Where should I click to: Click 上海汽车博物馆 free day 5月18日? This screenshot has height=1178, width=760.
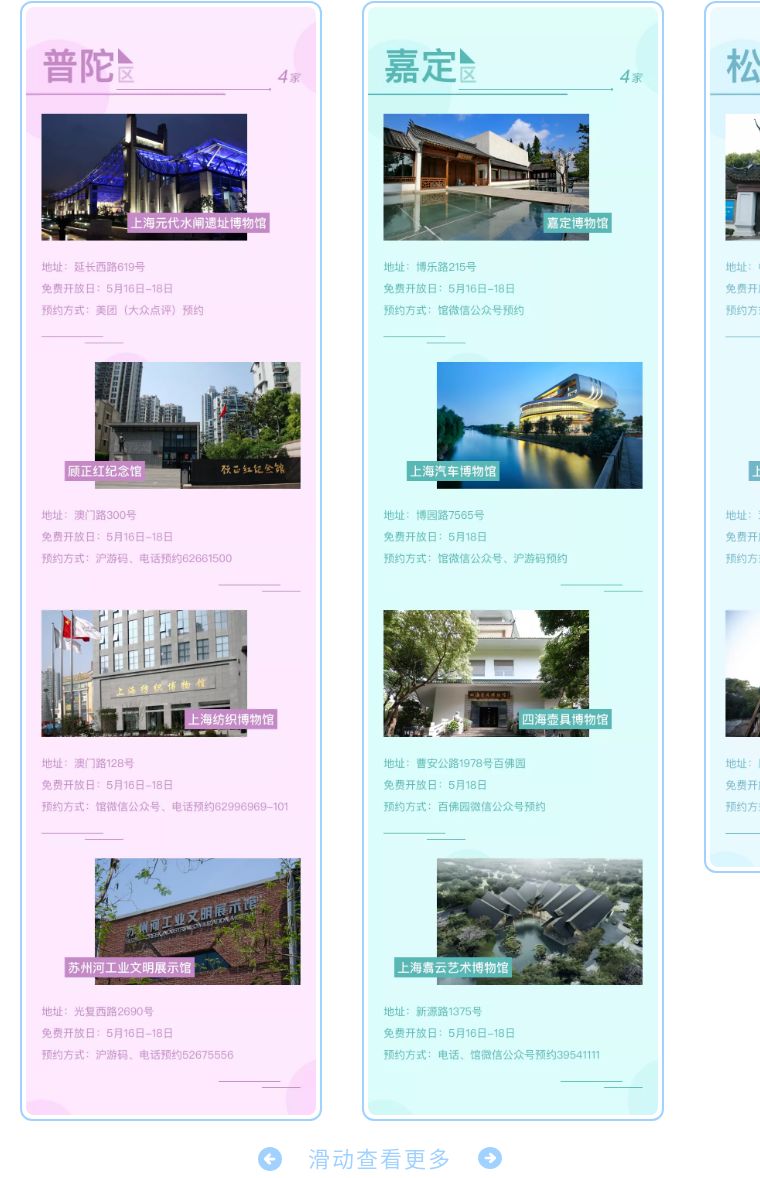(467, 536)
